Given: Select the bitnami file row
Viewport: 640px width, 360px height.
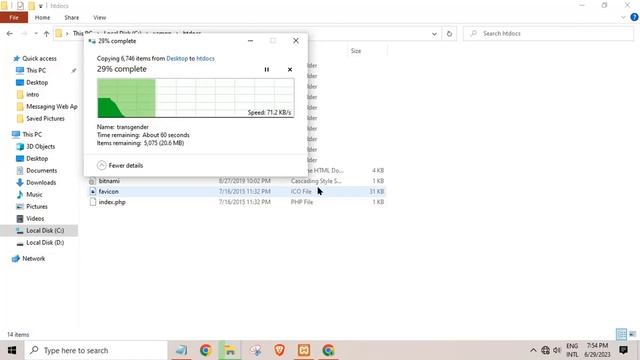Looking at the screenshot, I should point(237,181).
